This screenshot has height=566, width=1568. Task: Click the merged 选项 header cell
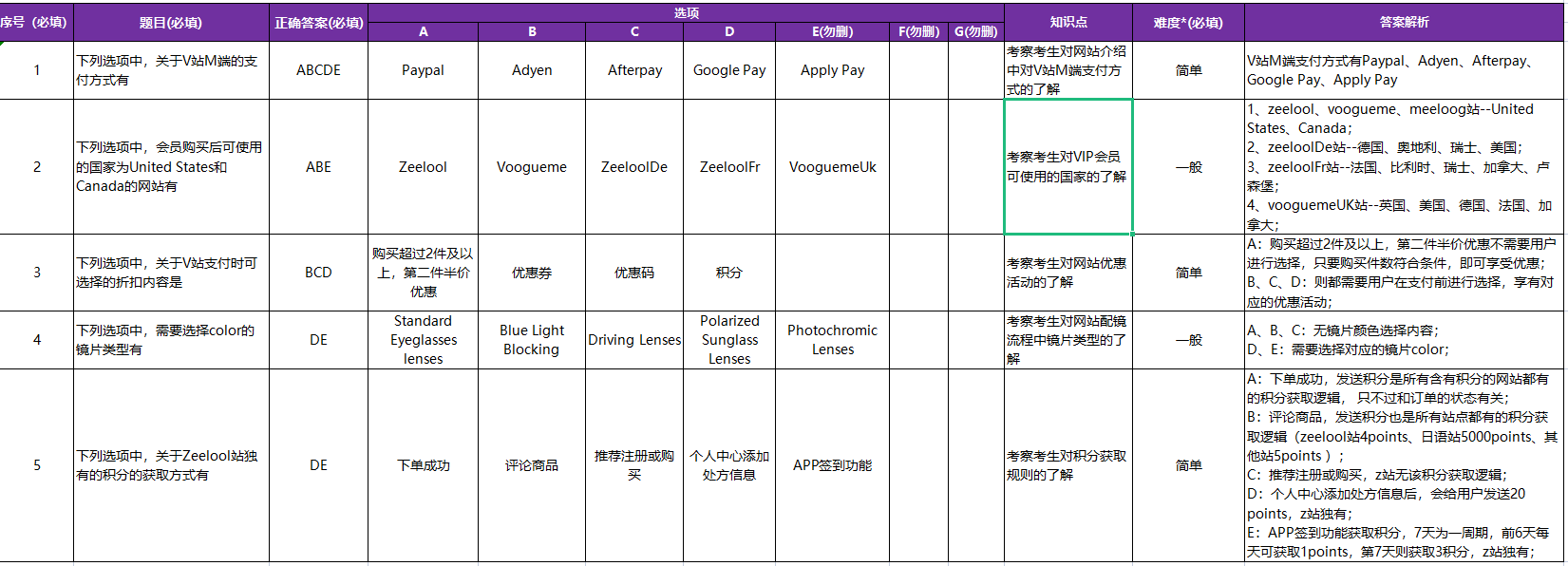686,13
